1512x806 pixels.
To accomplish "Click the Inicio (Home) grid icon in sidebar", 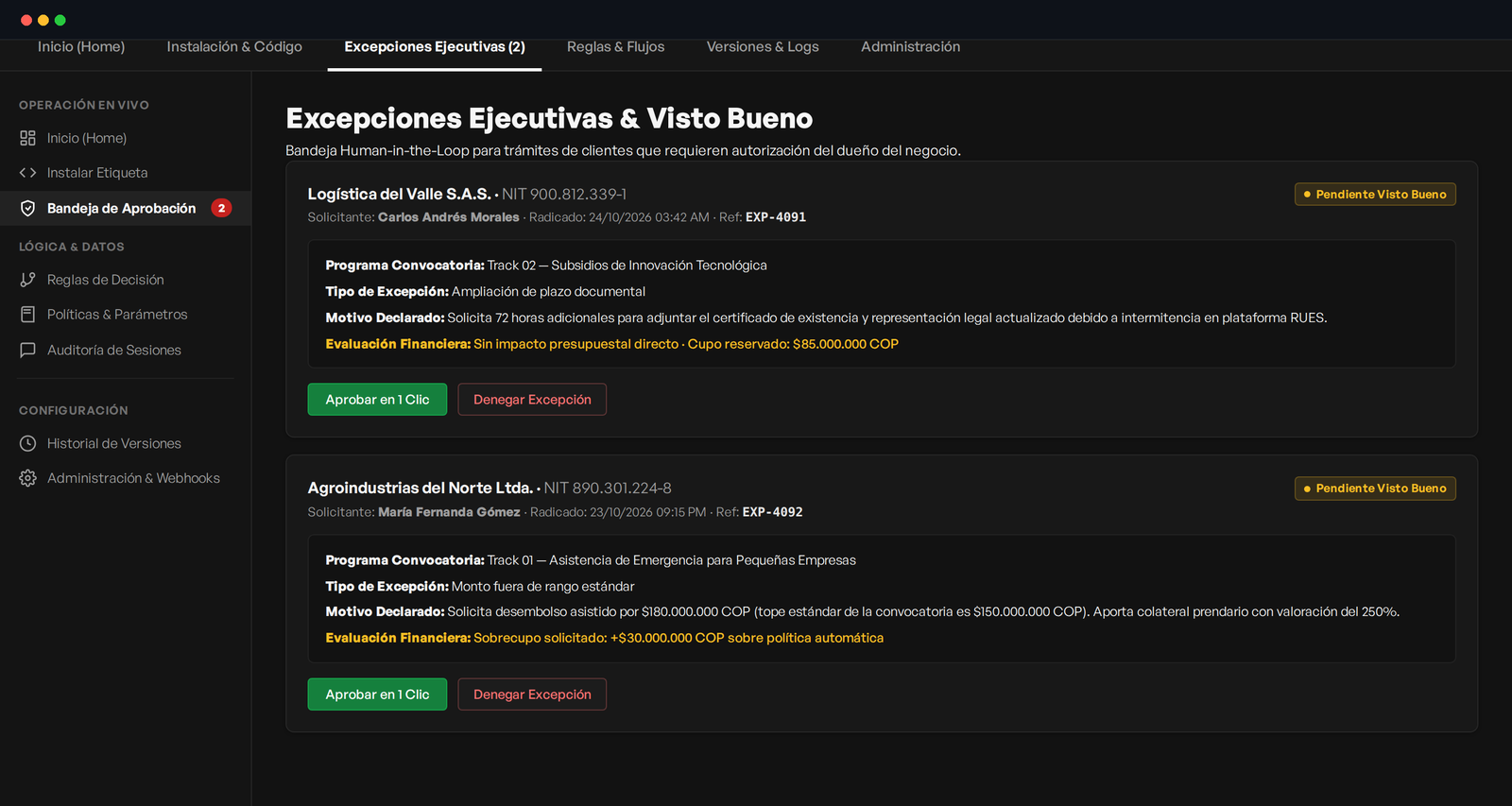I will coord(27,138).
